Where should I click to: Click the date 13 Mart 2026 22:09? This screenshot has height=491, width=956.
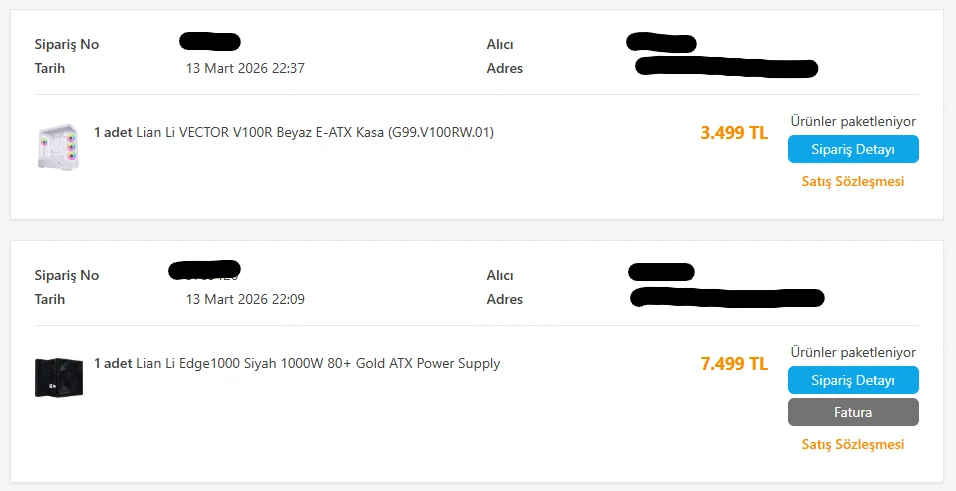pyautogui.click(x=245, y=299)
